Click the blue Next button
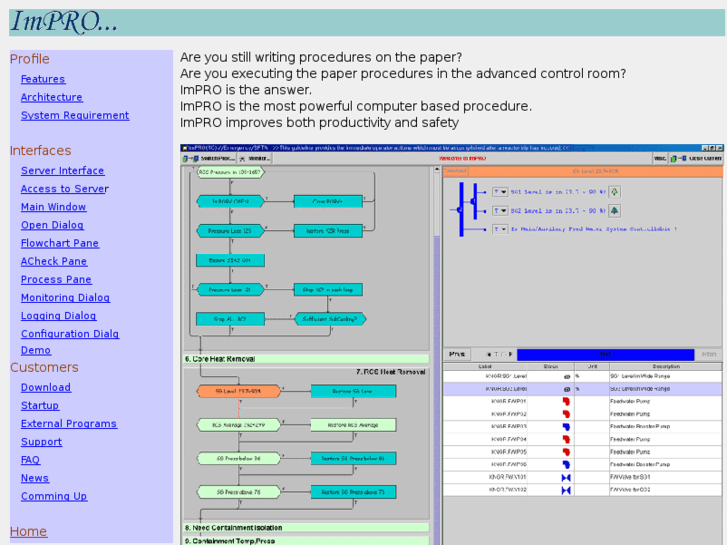This screenshot has height=545, width=727. pyautogui.click(x=606, y=354)
